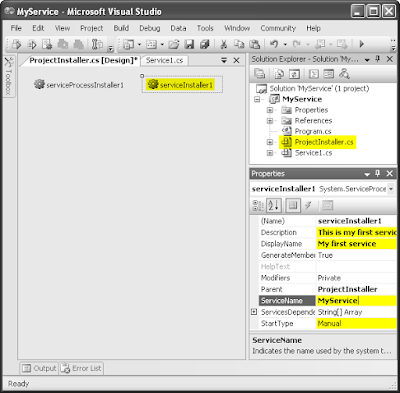400x393 pixels.
Task: Open the Debug menu
Action: [150, 28]
